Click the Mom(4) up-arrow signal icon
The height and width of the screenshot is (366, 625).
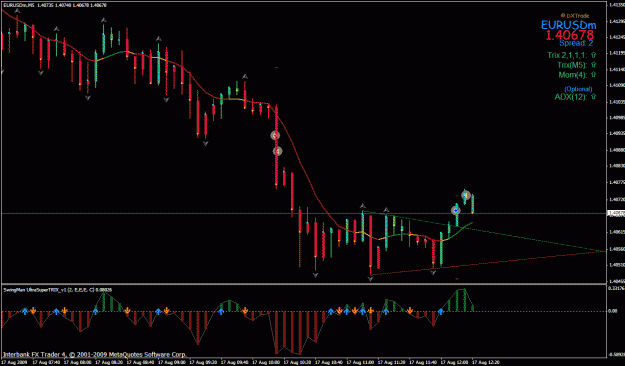(x=594, y=75)
